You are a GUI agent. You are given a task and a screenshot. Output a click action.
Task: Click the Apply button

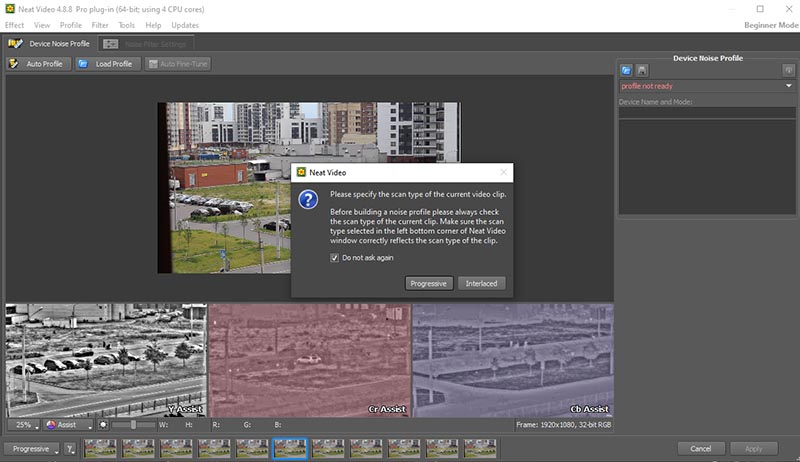point(754,449)
